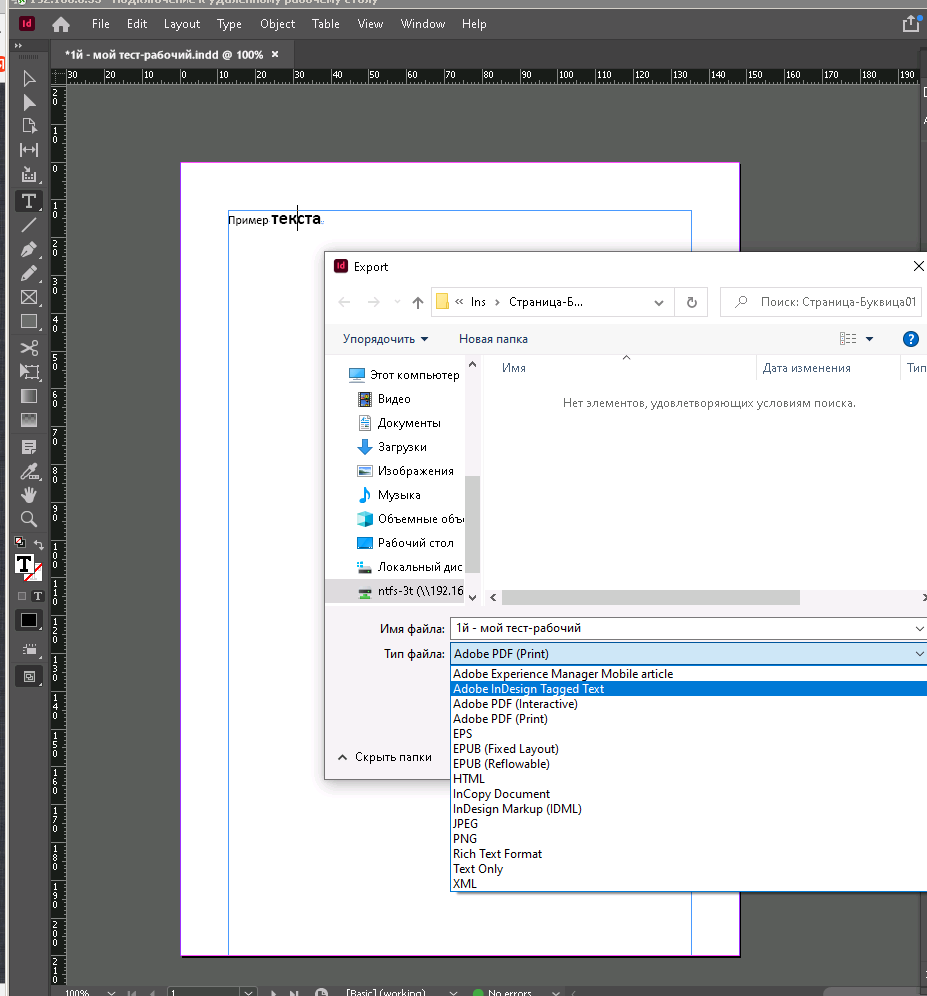Sort files by Дата изменения column
927x996 pixels.
pyautogui.click(x=806, y=368)
